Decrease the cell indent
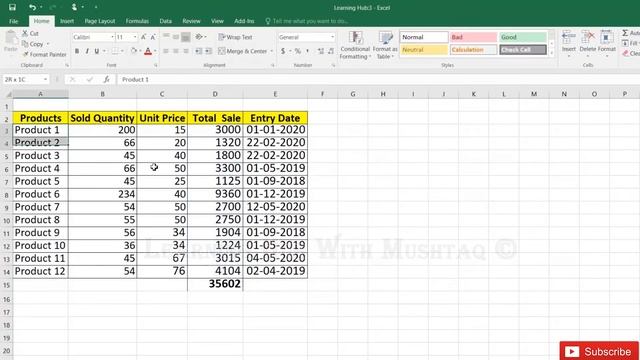This screenshot has width=640, height=360. [198, 51]
